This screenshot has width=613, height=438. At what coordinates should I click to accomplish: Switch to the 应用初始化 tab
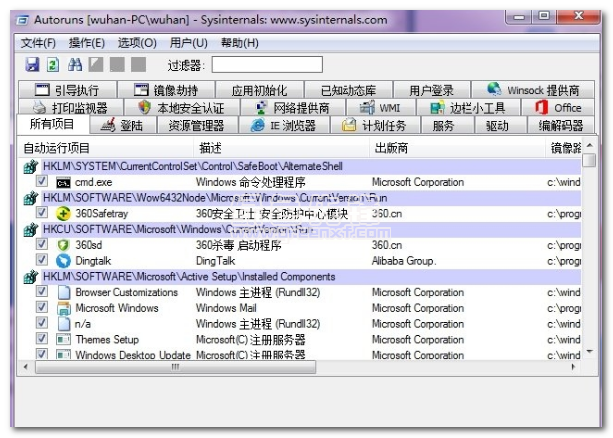(260, 90)
